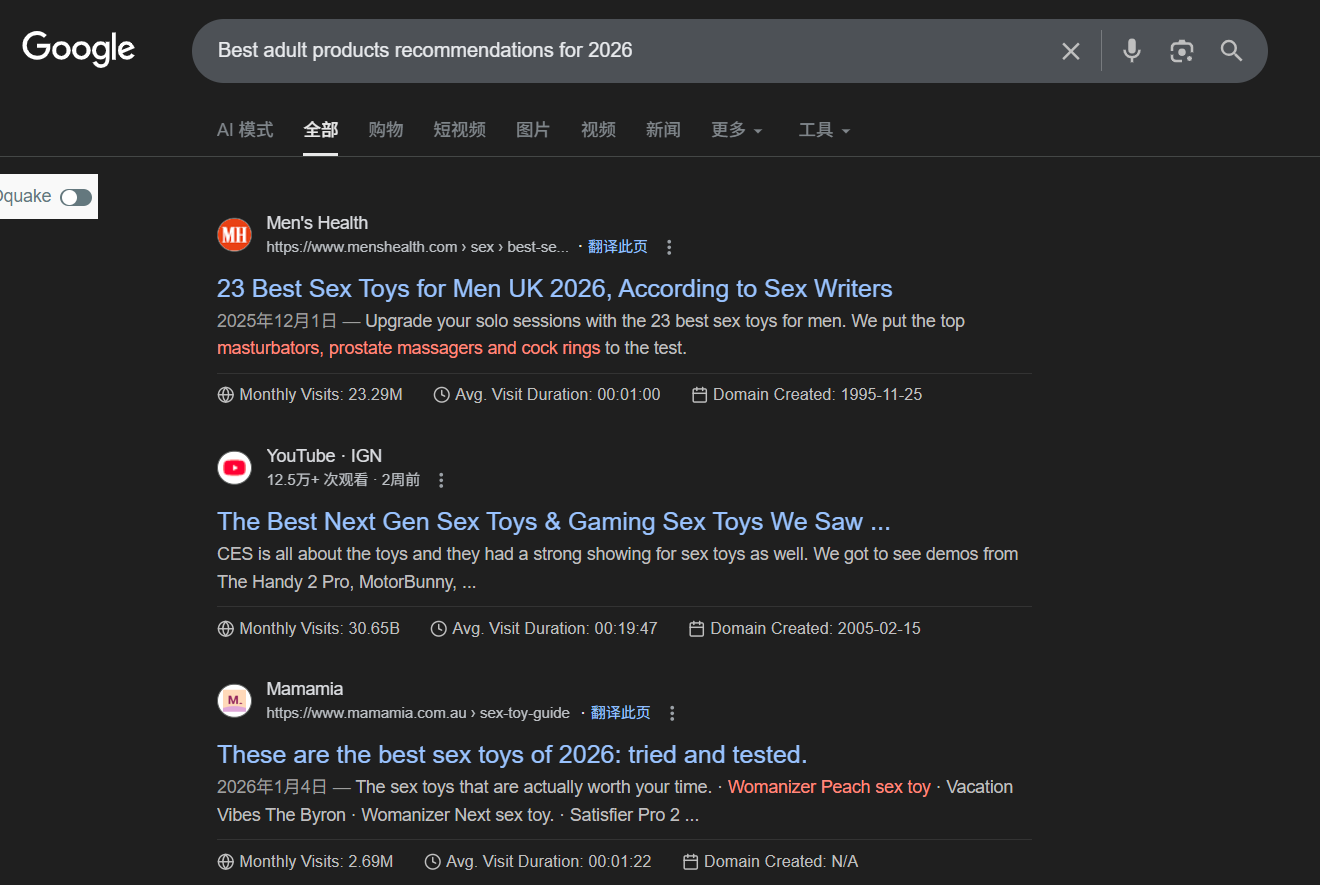This screenshot has width=1320, height=885.
Task: Open the Mamamia result title link
Action: 511,754
